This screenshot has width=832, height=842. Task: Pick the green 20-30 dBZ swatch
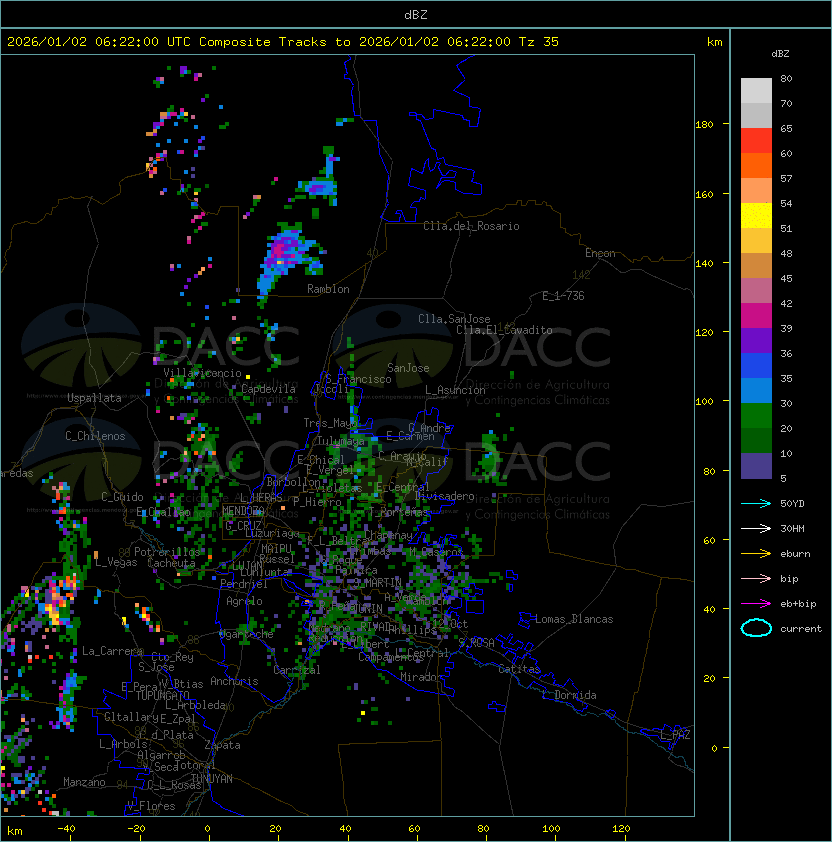pos(756,416)
